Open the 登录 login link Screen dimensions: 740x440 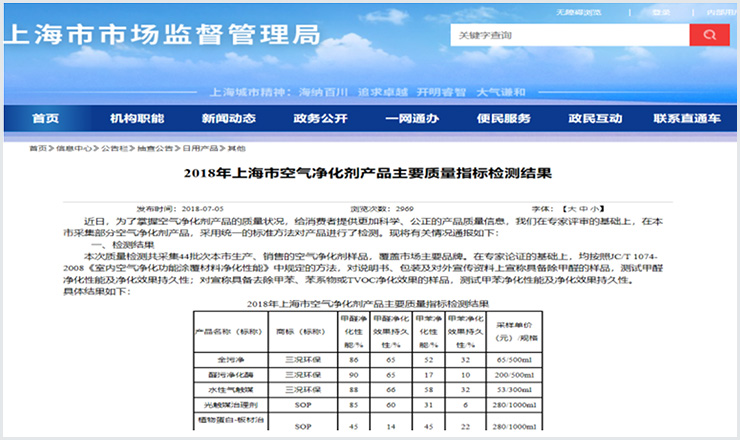(661, 12)
